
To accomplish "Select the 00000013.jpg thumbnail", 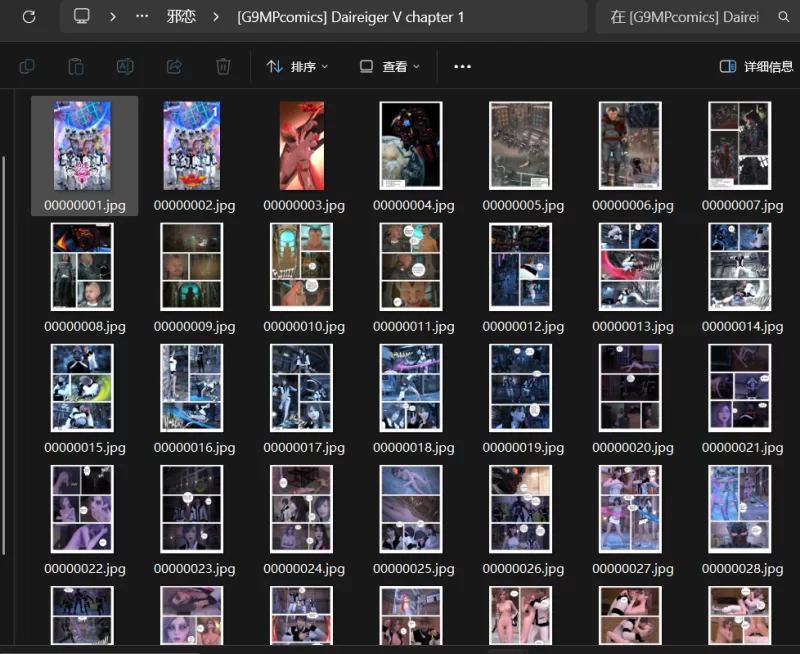I will point(630,266).
